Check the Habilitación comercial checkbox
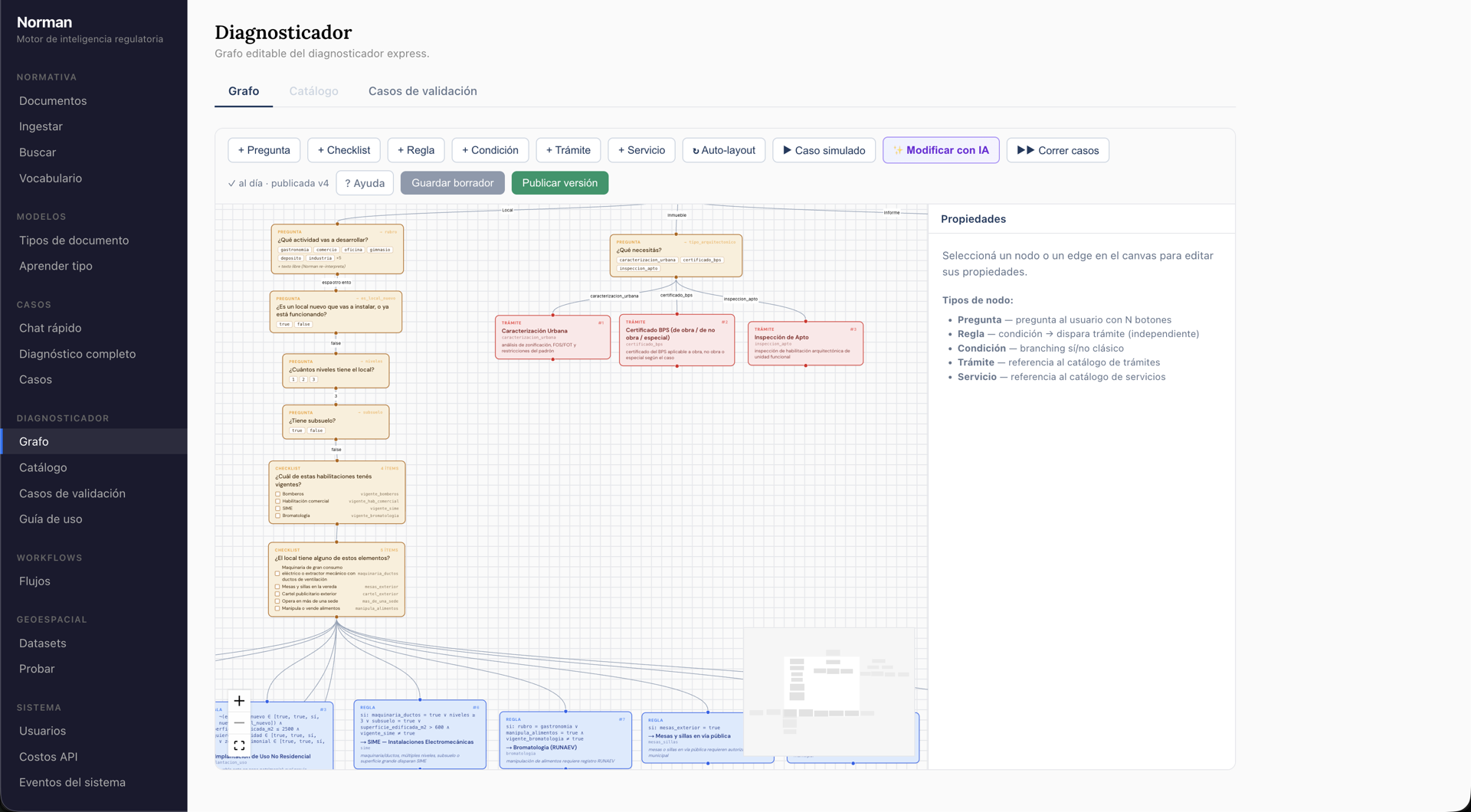Image resolution: width=1471 pixels, height=812 pixels. (277, 501)
